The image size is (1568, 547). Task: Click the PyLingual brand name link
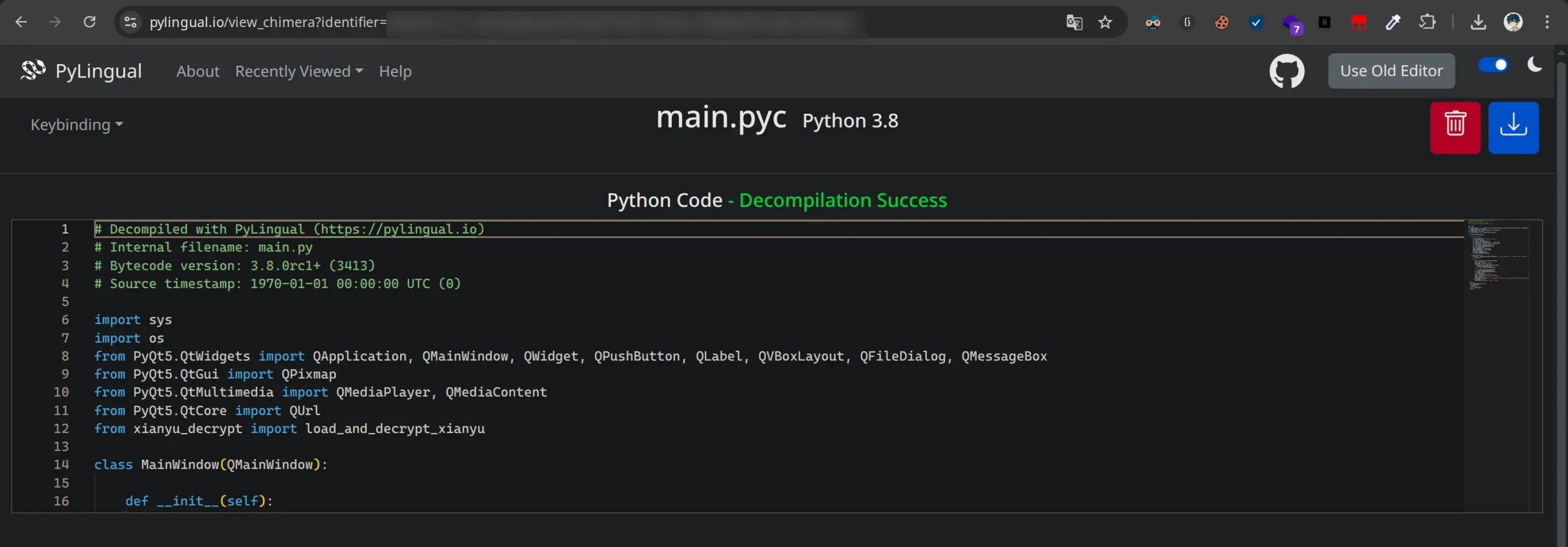[99, 71]
